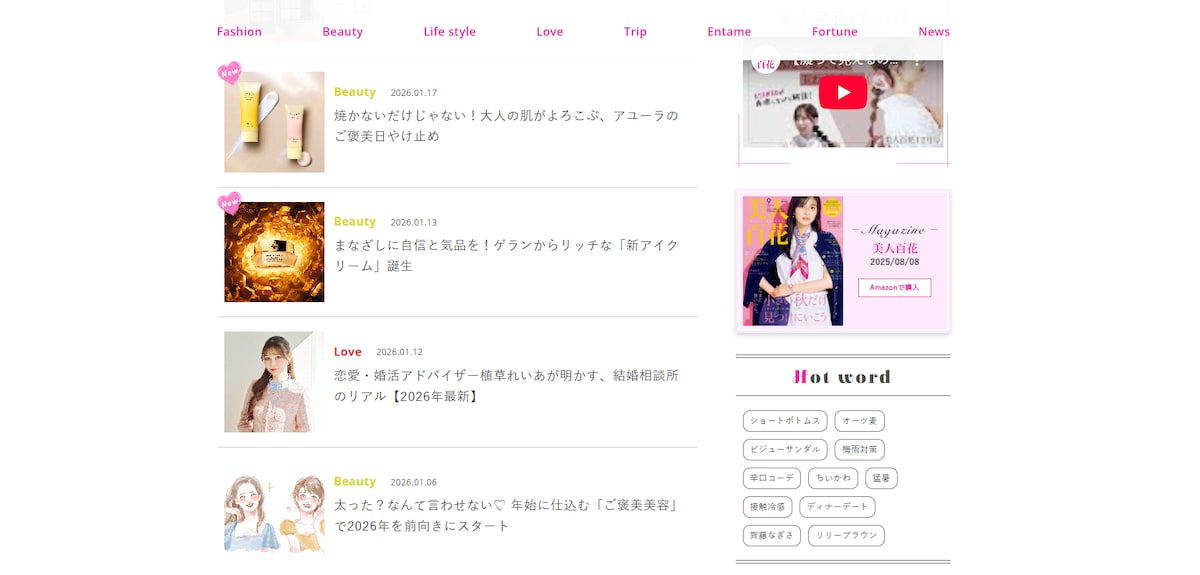The width and height of the screenshot is (1200, 575).
Task: Select Beauty category label dated 2026.01.06
Action: pos(355,482)
